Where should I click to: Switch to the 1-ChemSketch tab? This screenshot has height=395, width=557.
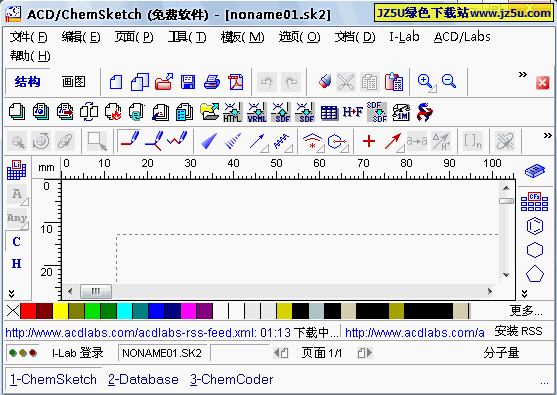click(53, 379)
